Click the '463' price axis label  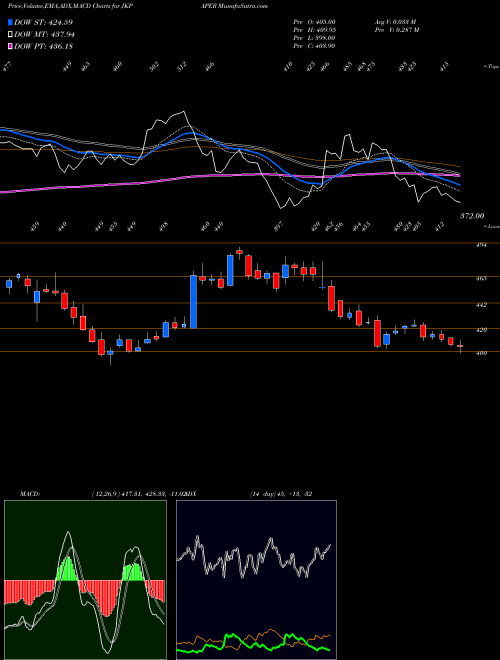click(481, 278)
